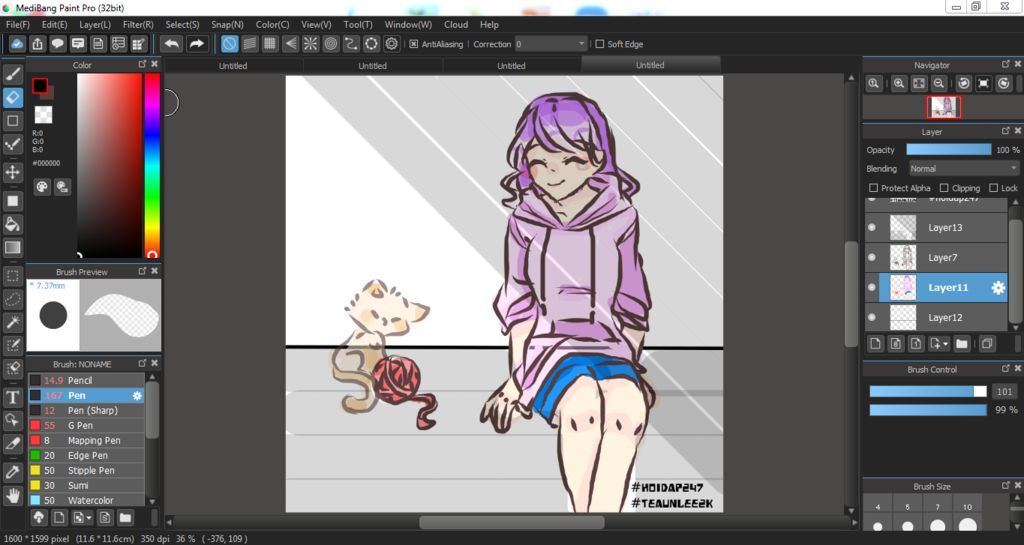This screenshot has width=1024, height=545.
Task: Select the Eyedropper tool
Action: click(12, 472)
